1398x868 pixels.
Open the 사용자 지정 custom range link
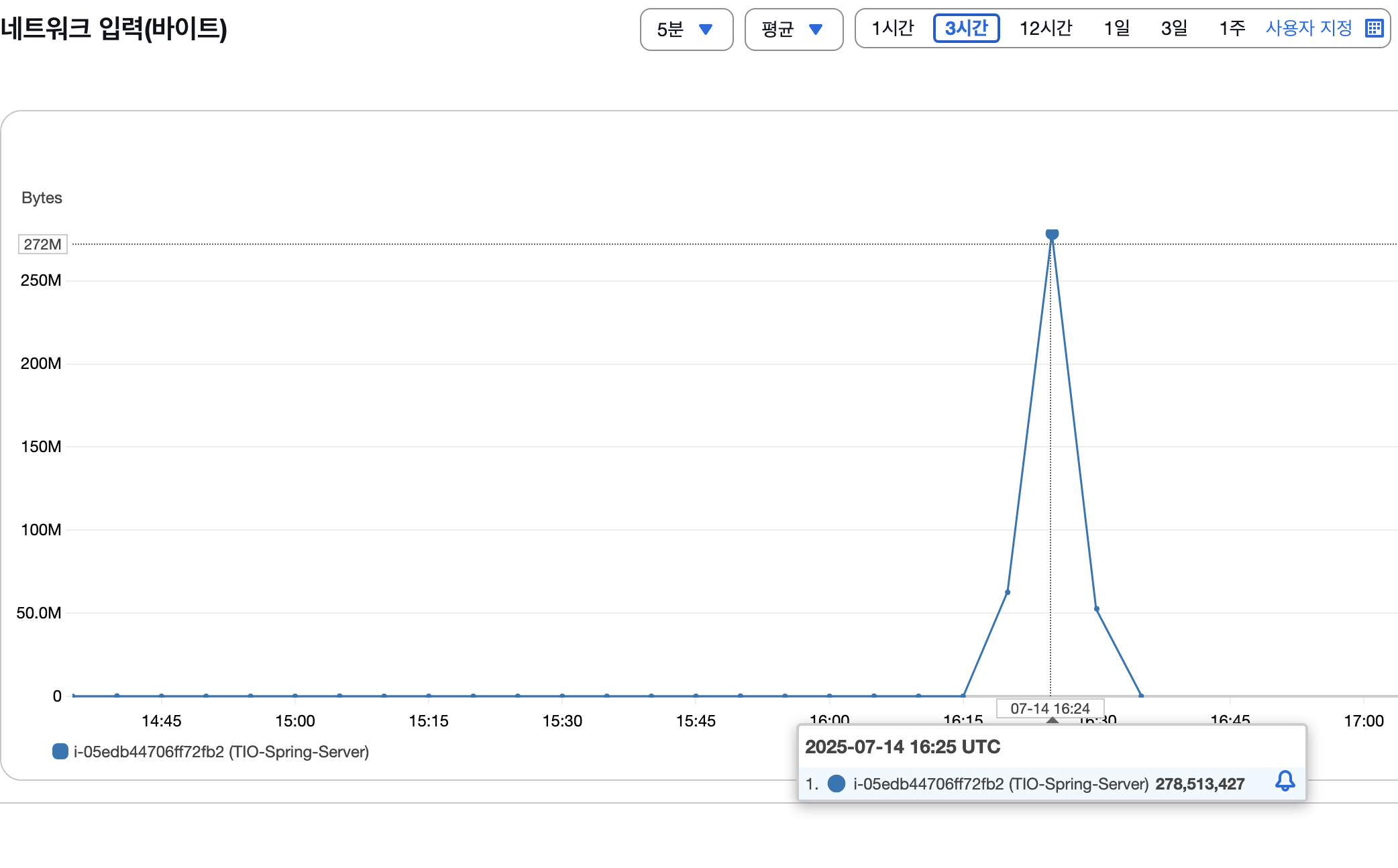1308,28
